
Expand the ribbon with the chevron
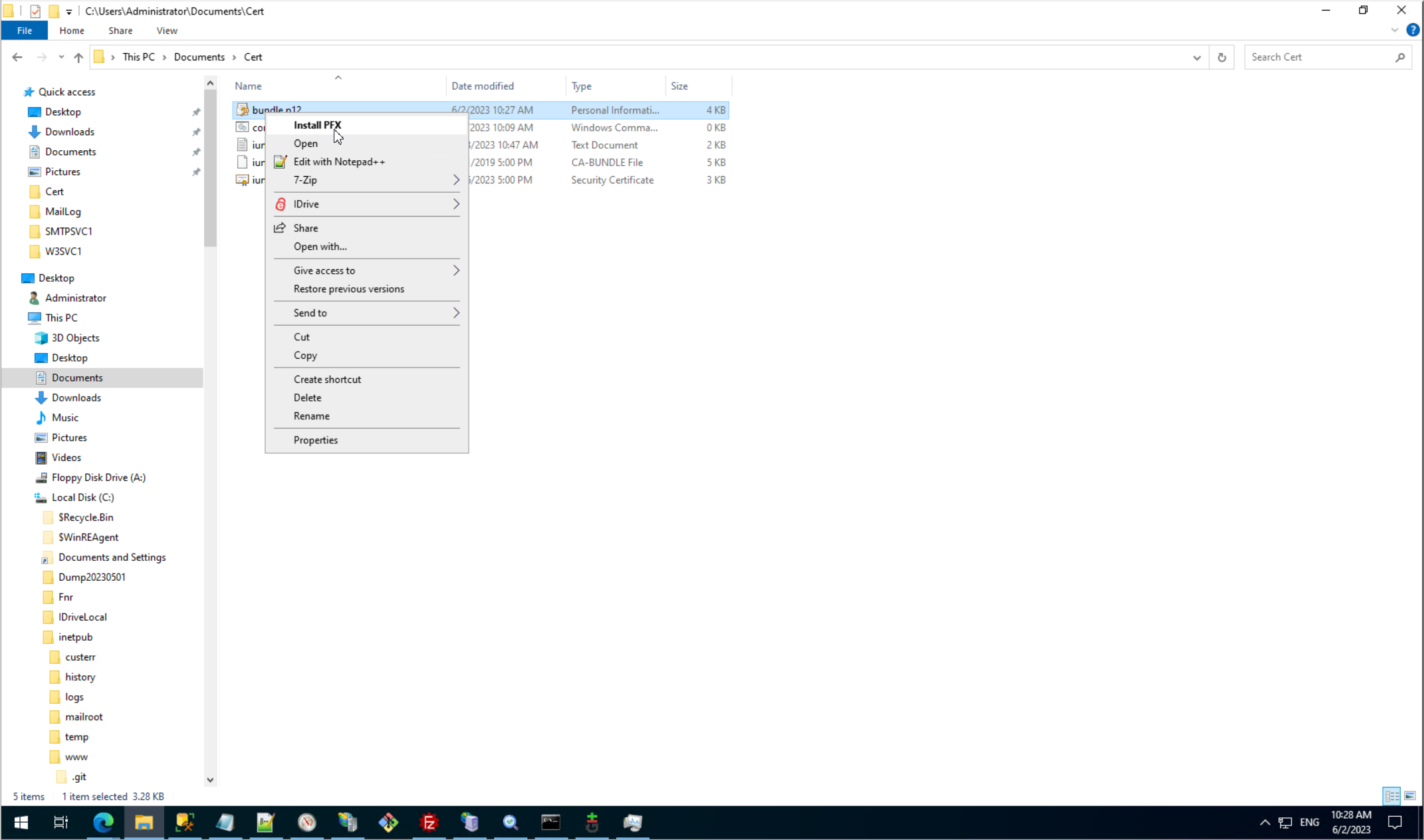tap(1394, 30)
